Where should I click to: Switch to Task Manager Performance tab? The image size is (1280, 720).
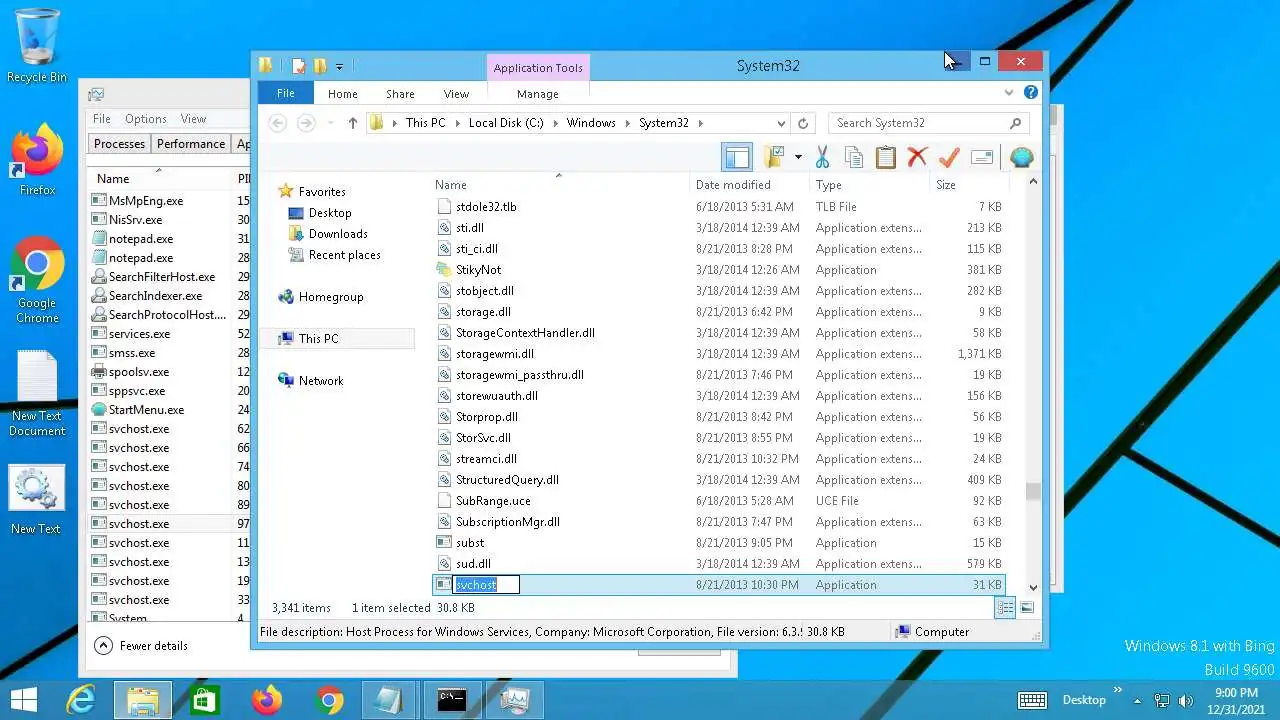click(191, 144)
